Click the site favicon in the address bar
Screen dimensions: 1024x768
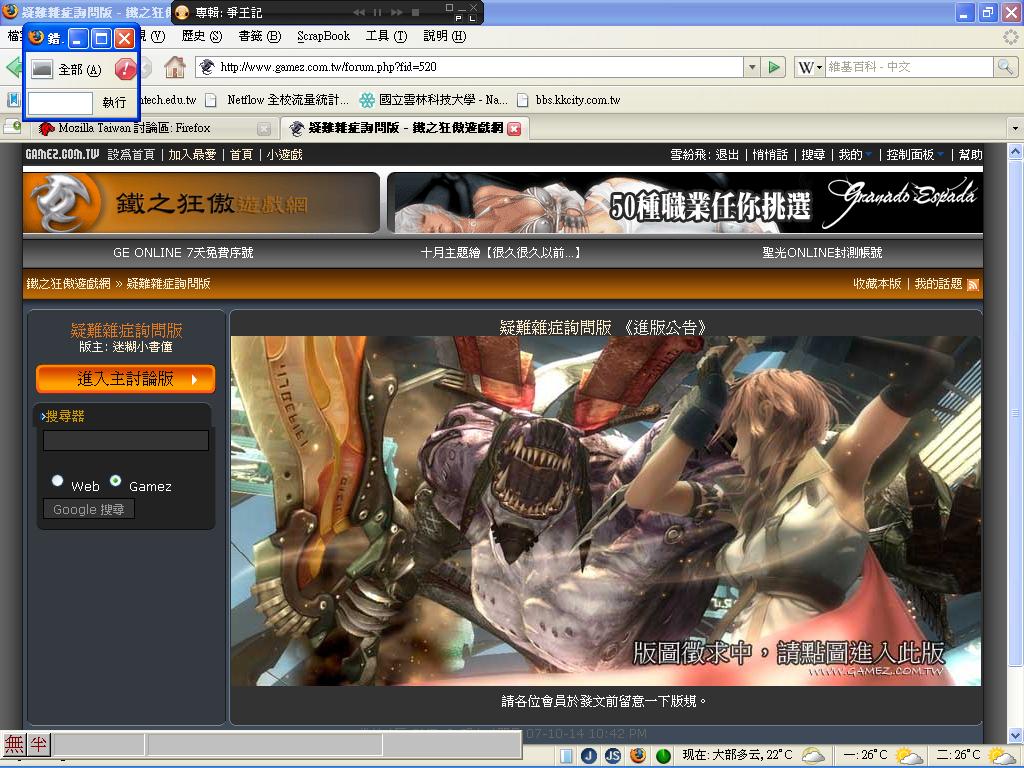click(x=207, y=67)
